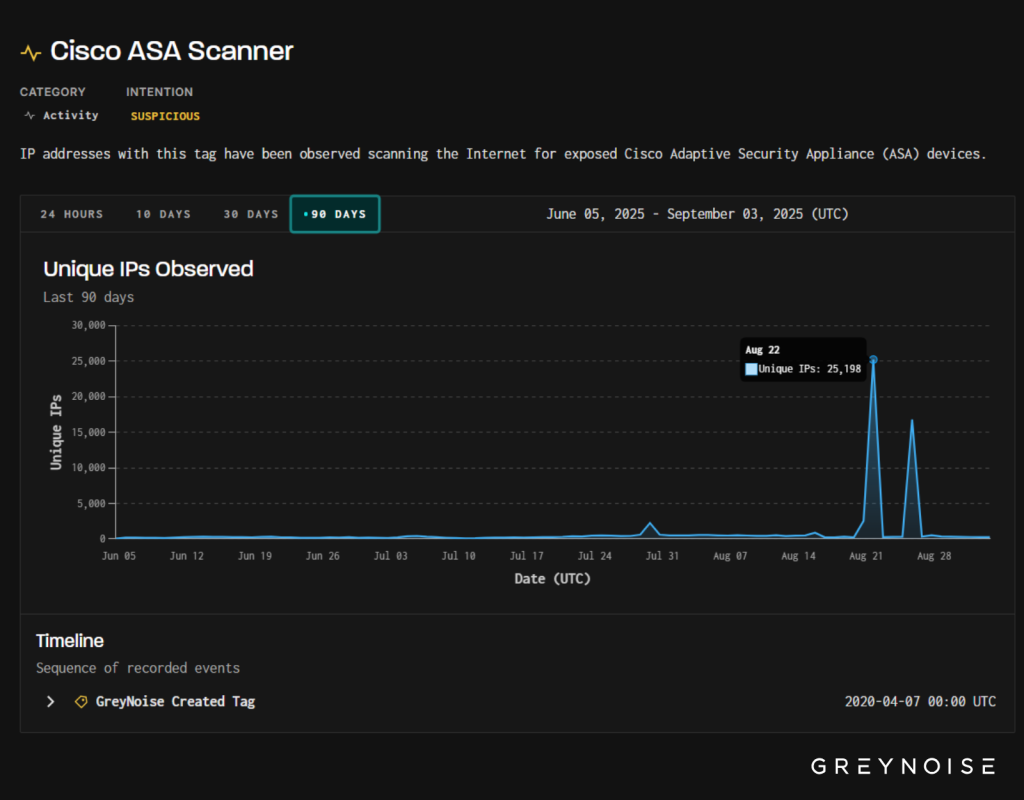
Task: Click the blue Unique IPs swatch in tooltip
Action: [x=751, y=369]
